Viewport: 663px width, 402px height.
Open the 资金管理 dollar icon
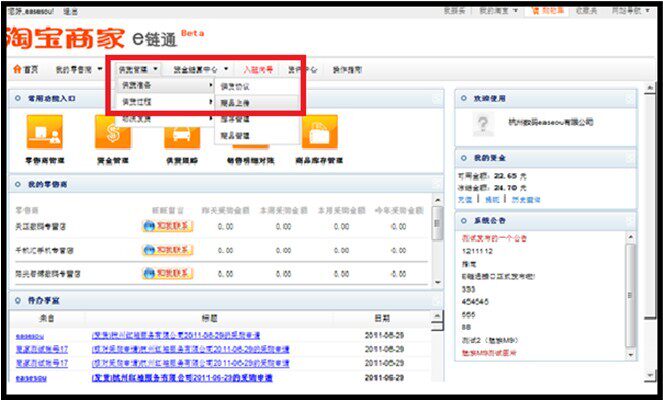113,132
